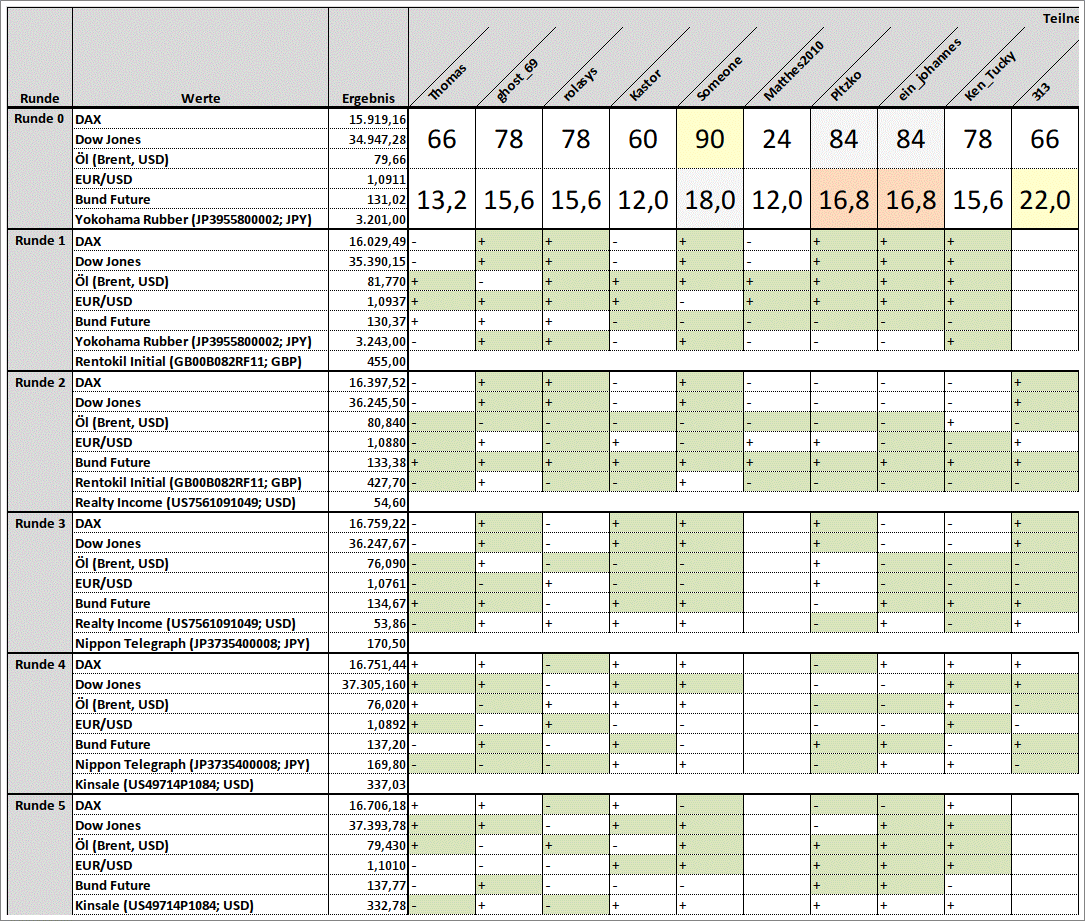Select the Runde 4 label
The image size is (1085, 921).
(39, 664)
